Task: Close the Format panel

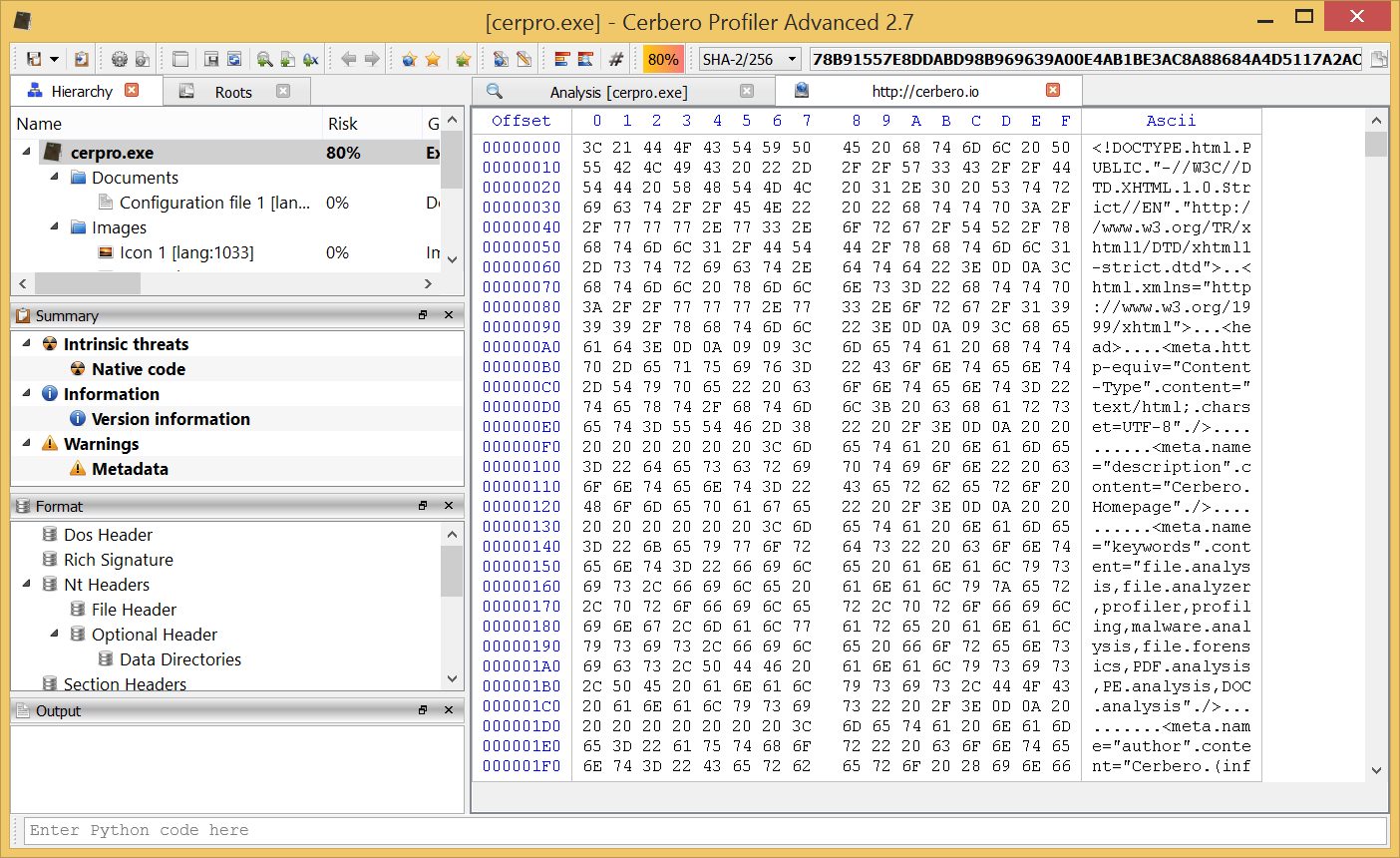Action: [449, 506]
